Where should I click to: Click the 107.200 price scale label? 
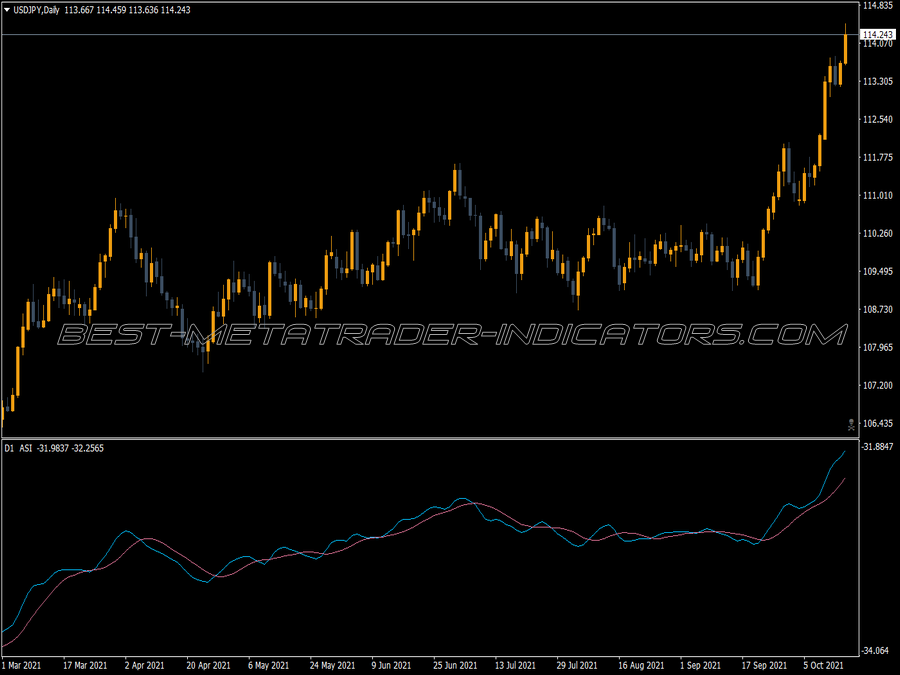point(878,385)
